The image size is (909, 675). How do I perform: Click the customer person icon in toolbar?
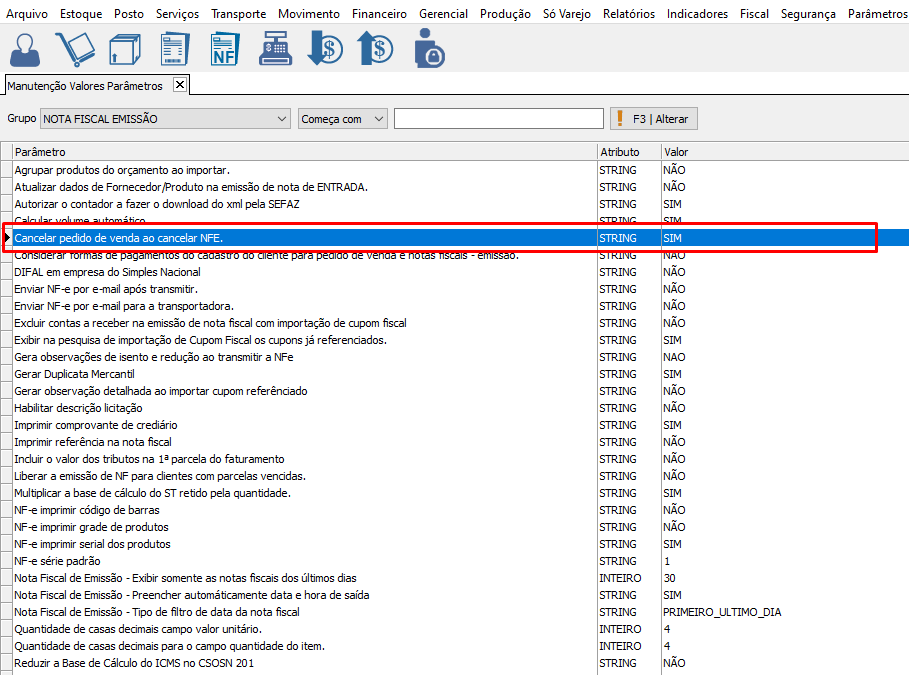(x=25, y=48)
